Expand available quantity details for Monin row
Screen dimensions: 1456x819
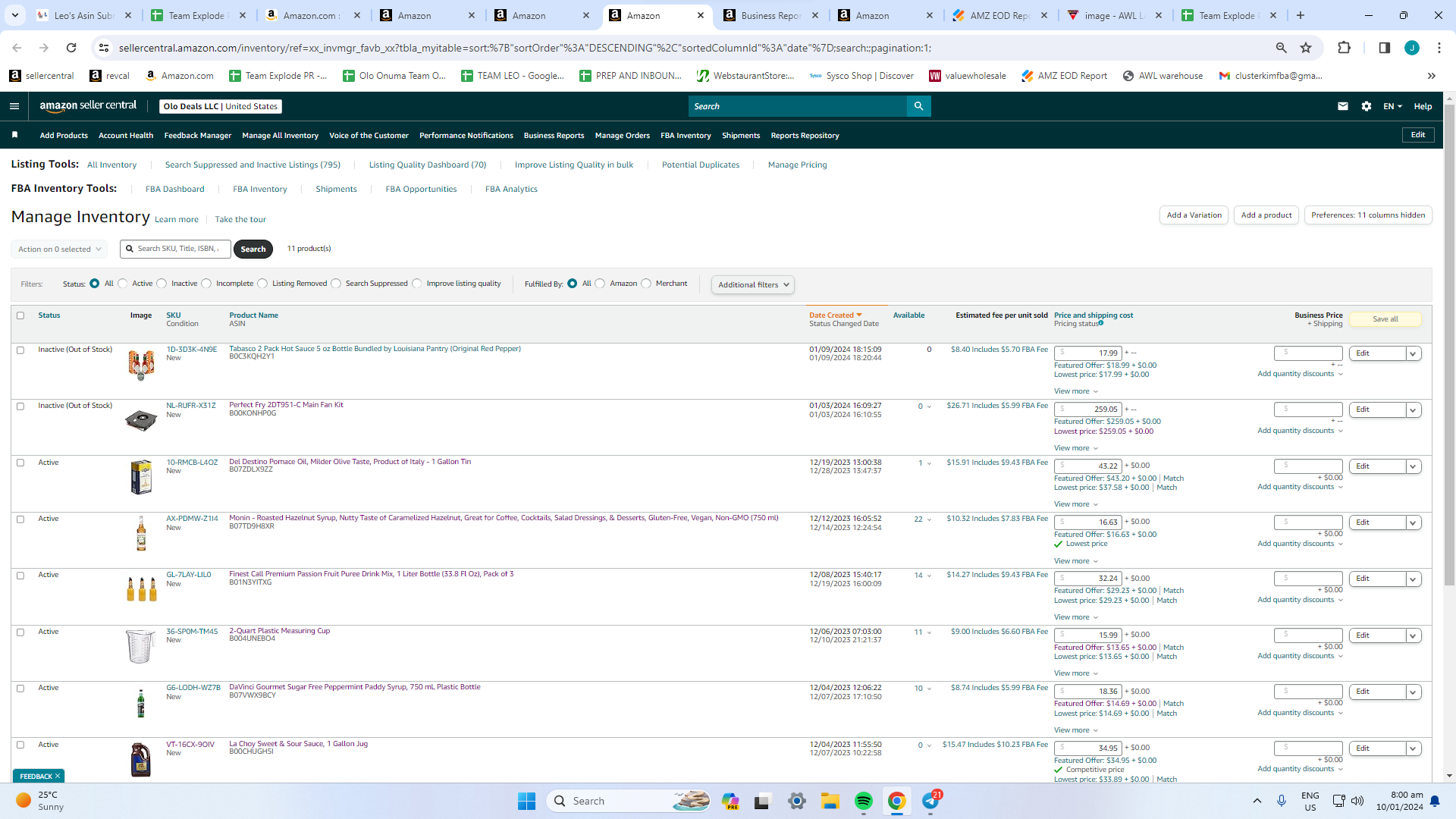(929, 519)
